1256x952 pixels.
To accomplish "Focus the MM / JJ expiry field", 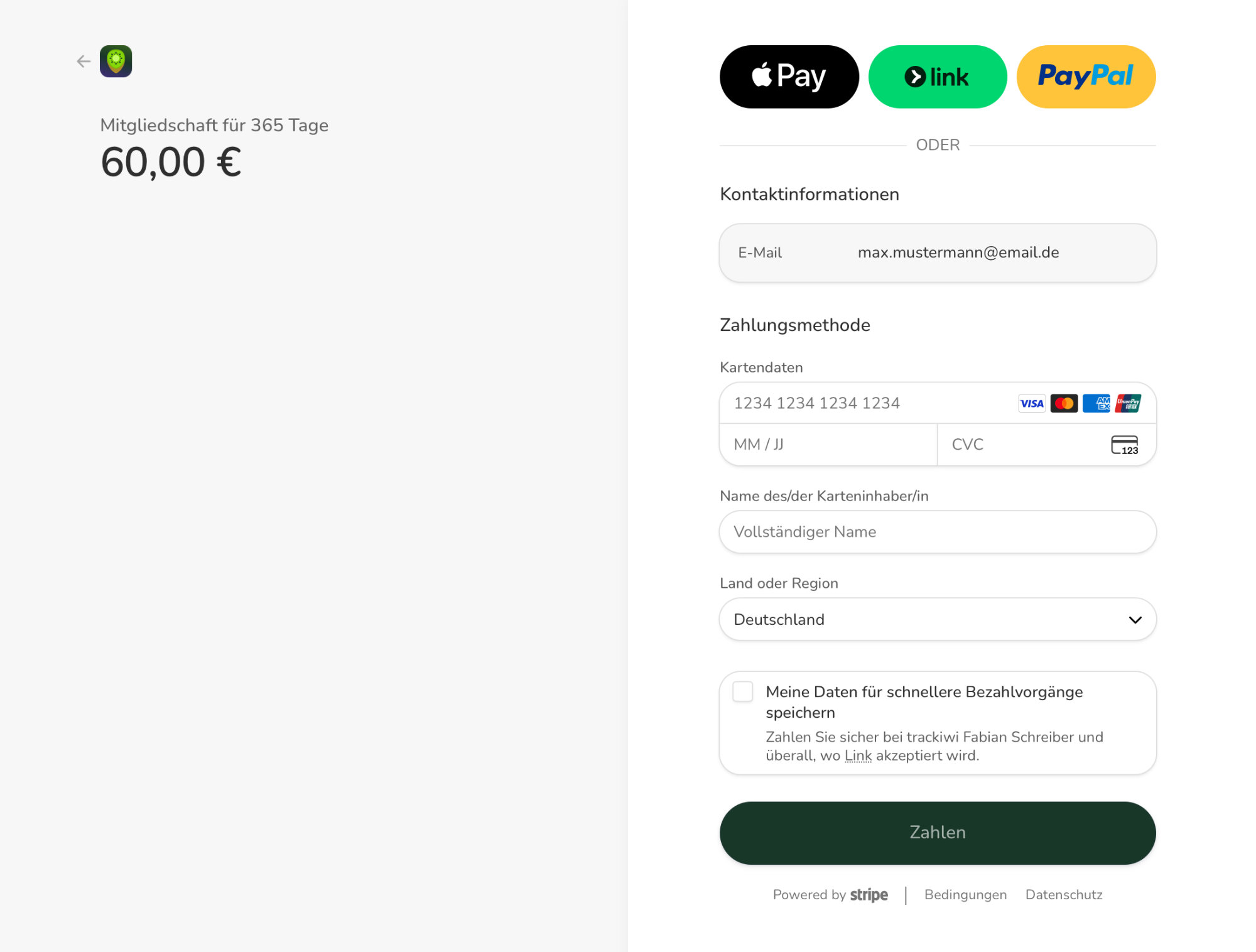I will [x=828, y=445].
